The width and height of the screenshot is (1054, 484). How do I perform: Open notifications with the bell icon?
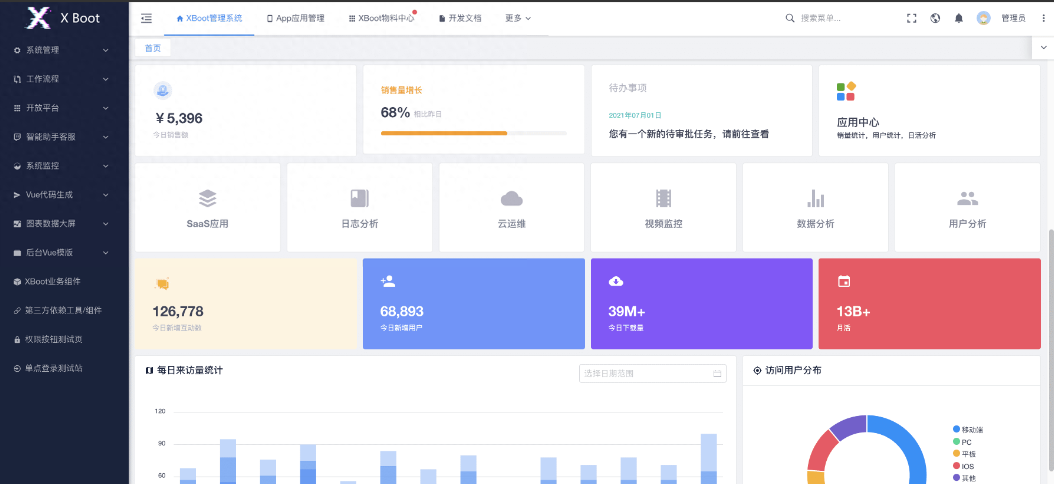click(x=959, y=18)
